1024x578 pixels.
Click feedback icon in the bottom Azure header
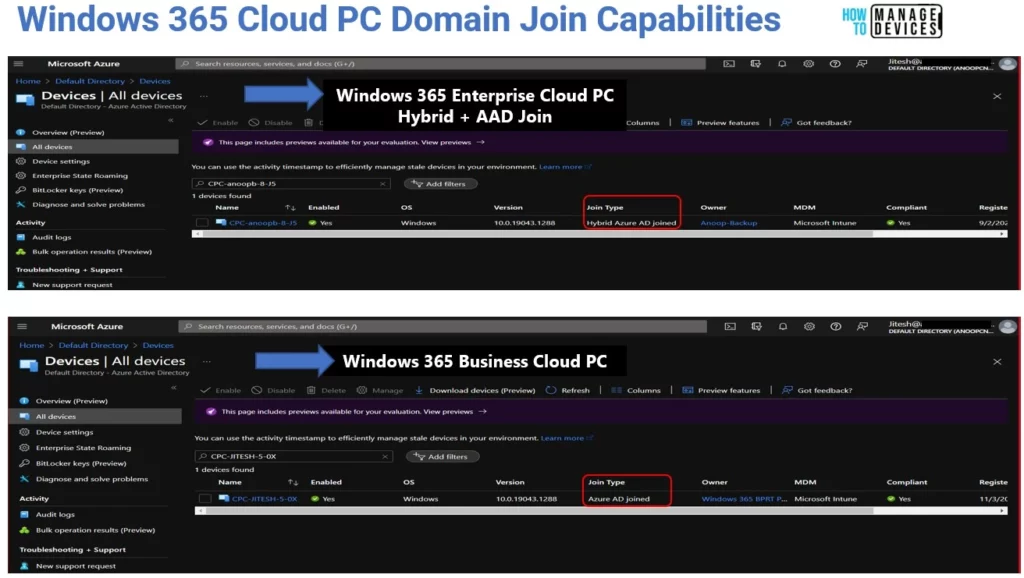click(862, 327)
